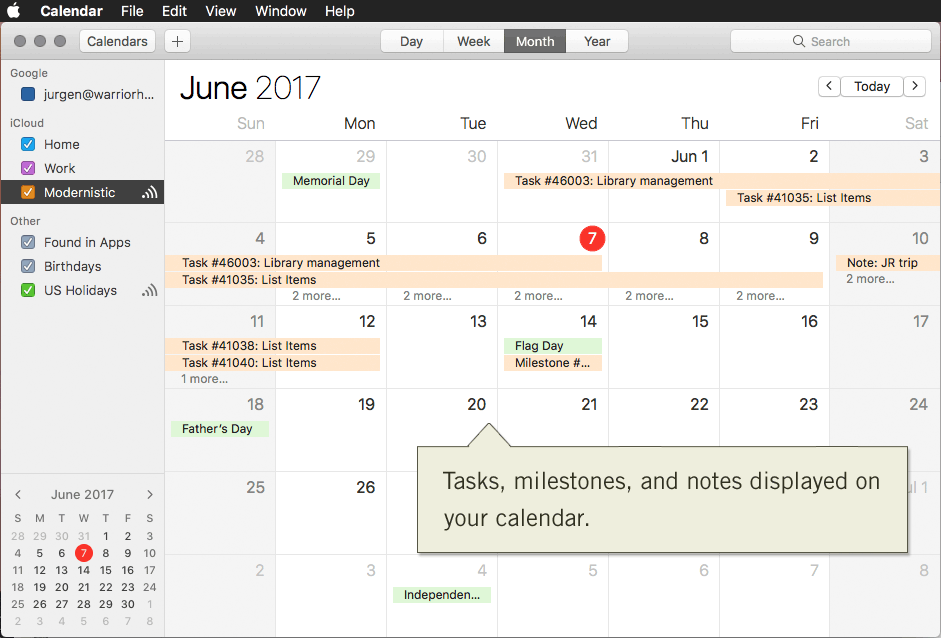
Task: Click the add event plus button
Action: (177, 41)
